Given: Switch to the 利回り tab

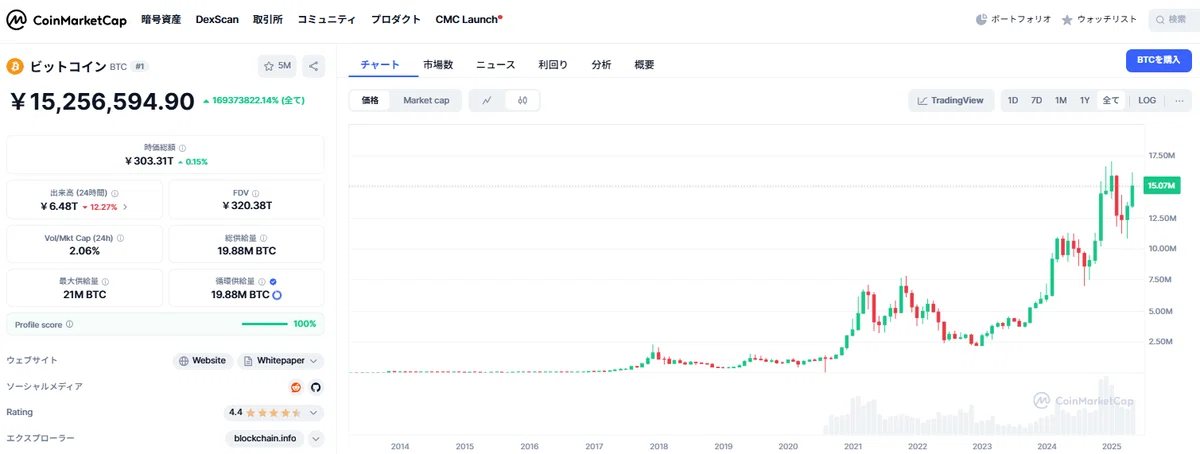Looking at the screenshot, I should (x=553, y=64).
